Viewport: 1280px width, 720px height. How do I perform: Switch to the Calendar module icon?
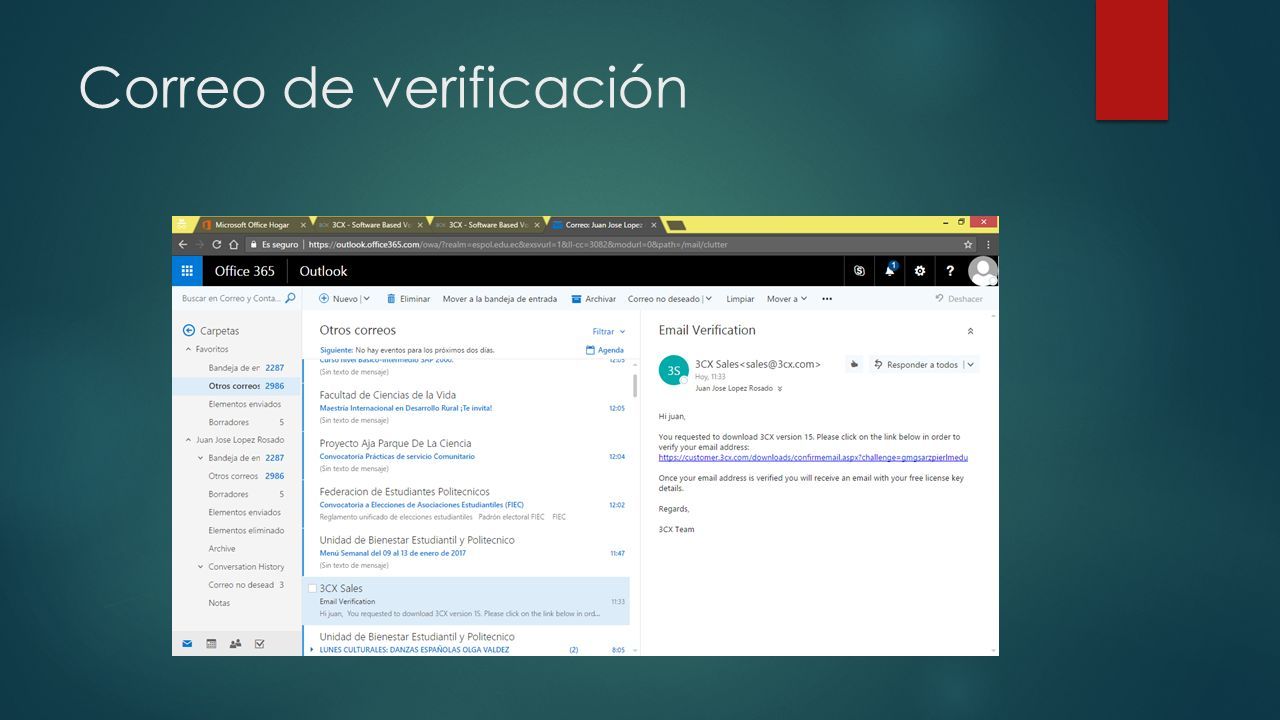(211, 644)
